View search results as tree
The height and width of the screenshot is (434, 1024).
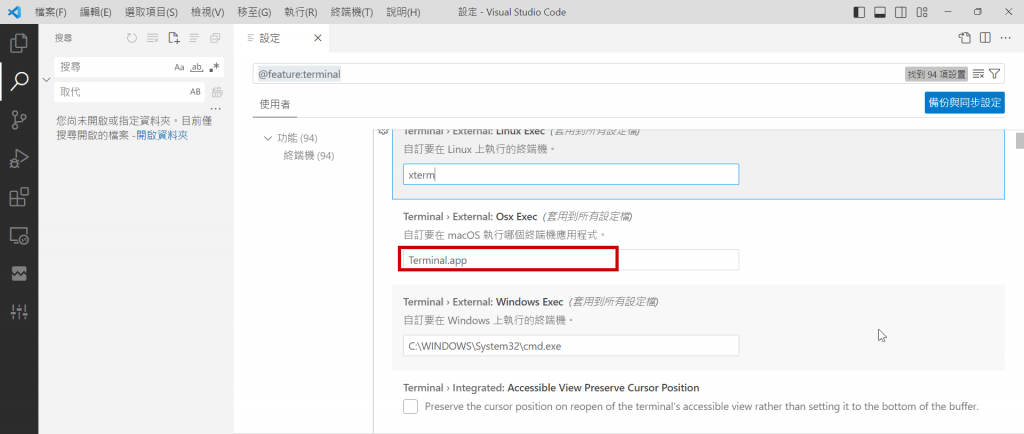click(x=194, y=39)
